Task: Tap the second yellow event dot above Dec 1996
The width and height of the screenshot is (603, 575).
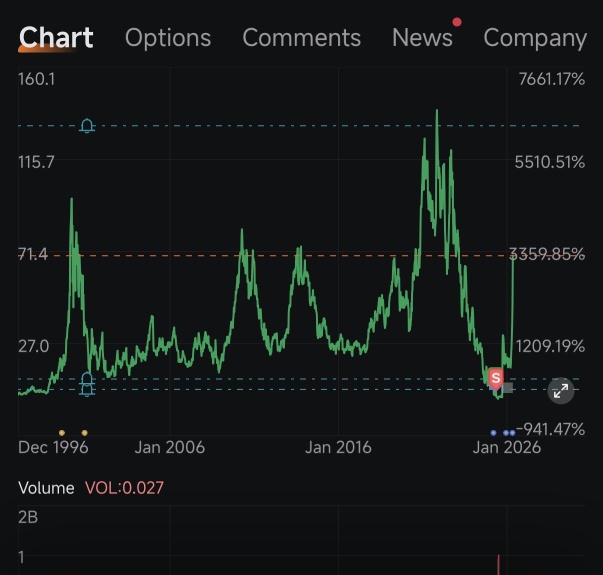Action: click(x=85, y=433)
